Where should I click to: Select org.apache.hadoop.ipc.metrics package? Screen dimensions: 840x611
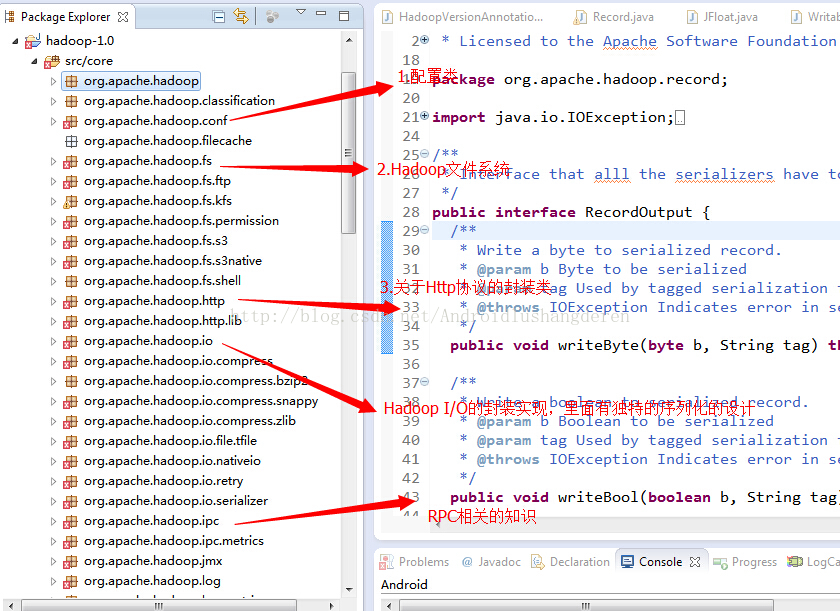(x=174, y=541)
